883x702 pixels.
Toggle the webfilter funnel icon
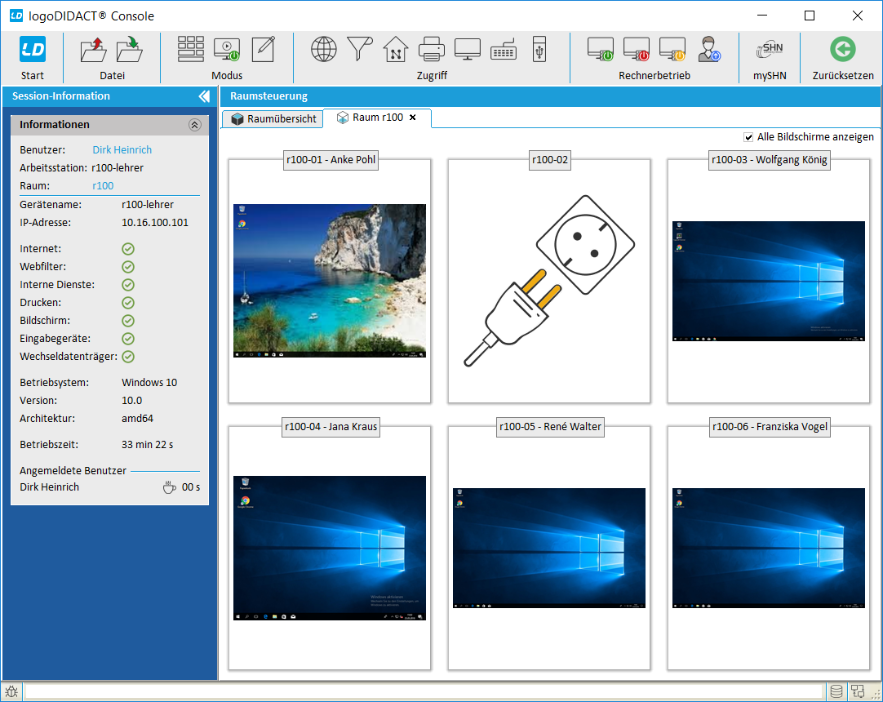(360, 49)
